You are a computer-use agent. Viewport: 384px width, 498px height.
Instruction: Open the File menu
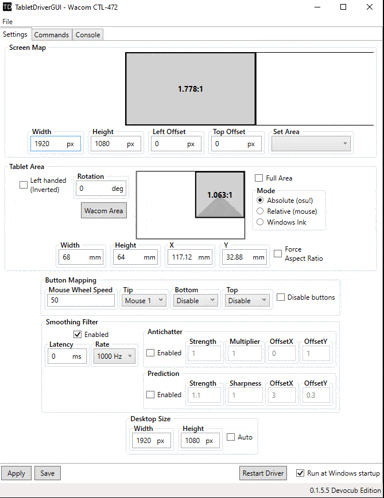coord(7,22)
